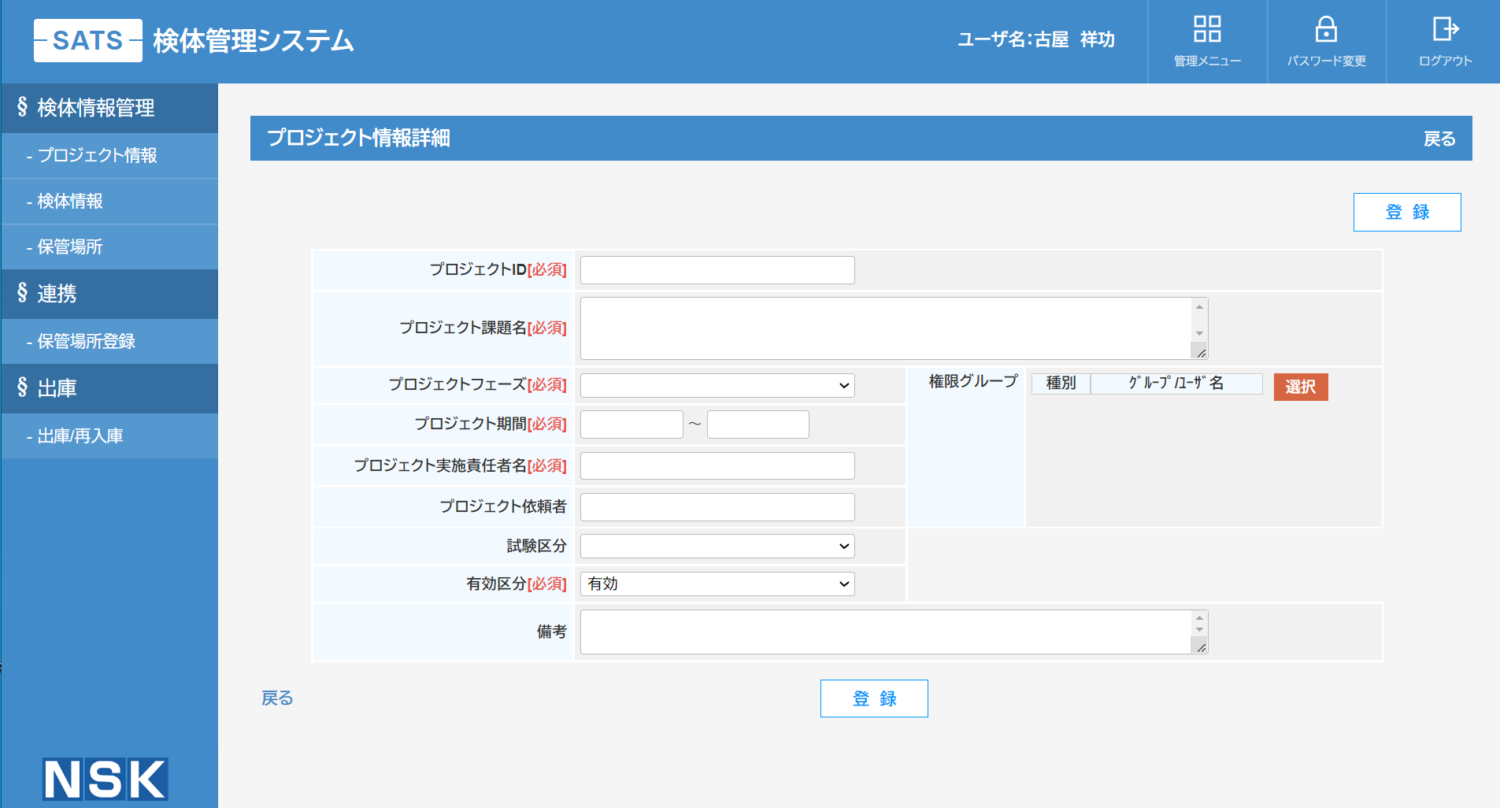Click the 検体管理システム title text
Image resolution: width=1500 pixels, height=808 pixels.
(253, 41)
